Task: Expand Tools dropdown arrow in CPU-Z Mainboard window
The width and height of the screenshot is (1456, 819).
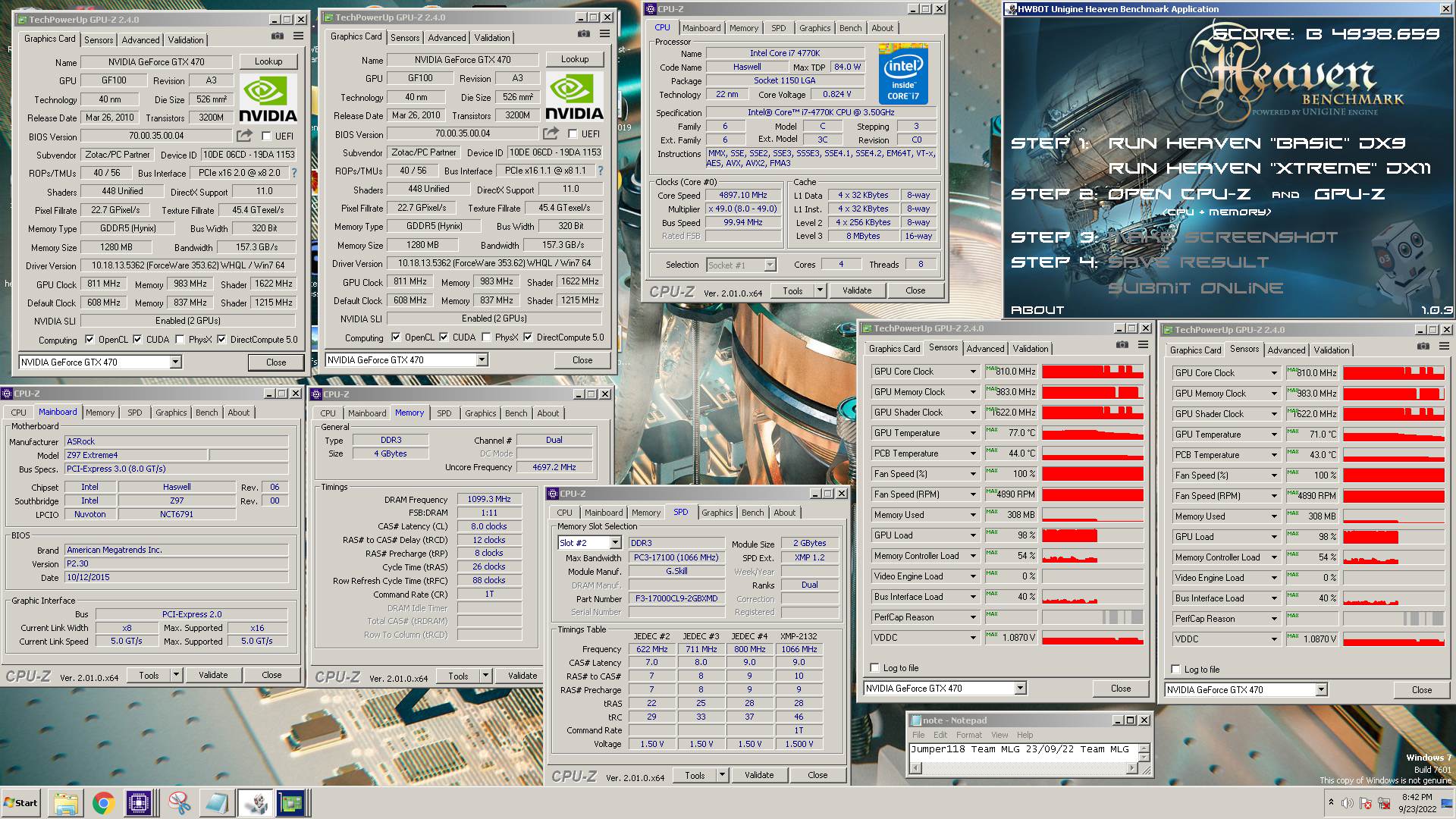Action: [x=176, y=675]
